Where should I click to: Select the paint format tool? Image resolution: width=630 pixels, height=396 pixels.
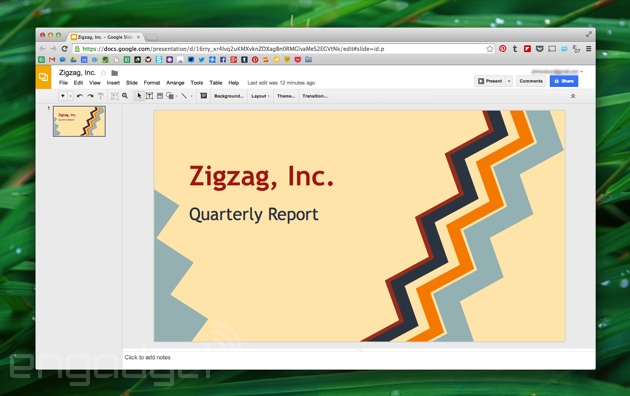[x=101, y=96]
